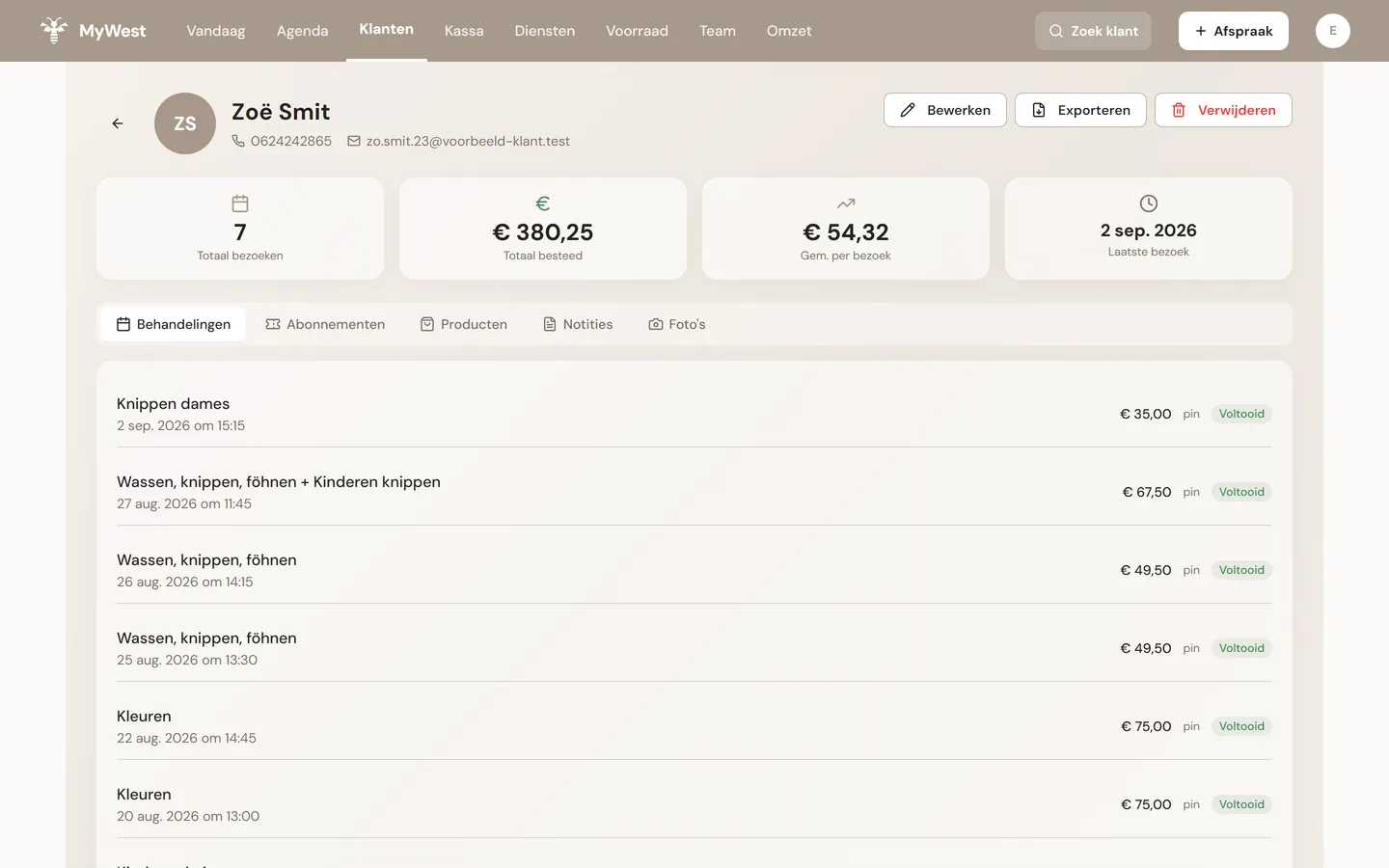Click the Bewerken button
This screenshot has height=868, width=1389.
point(945,110)
